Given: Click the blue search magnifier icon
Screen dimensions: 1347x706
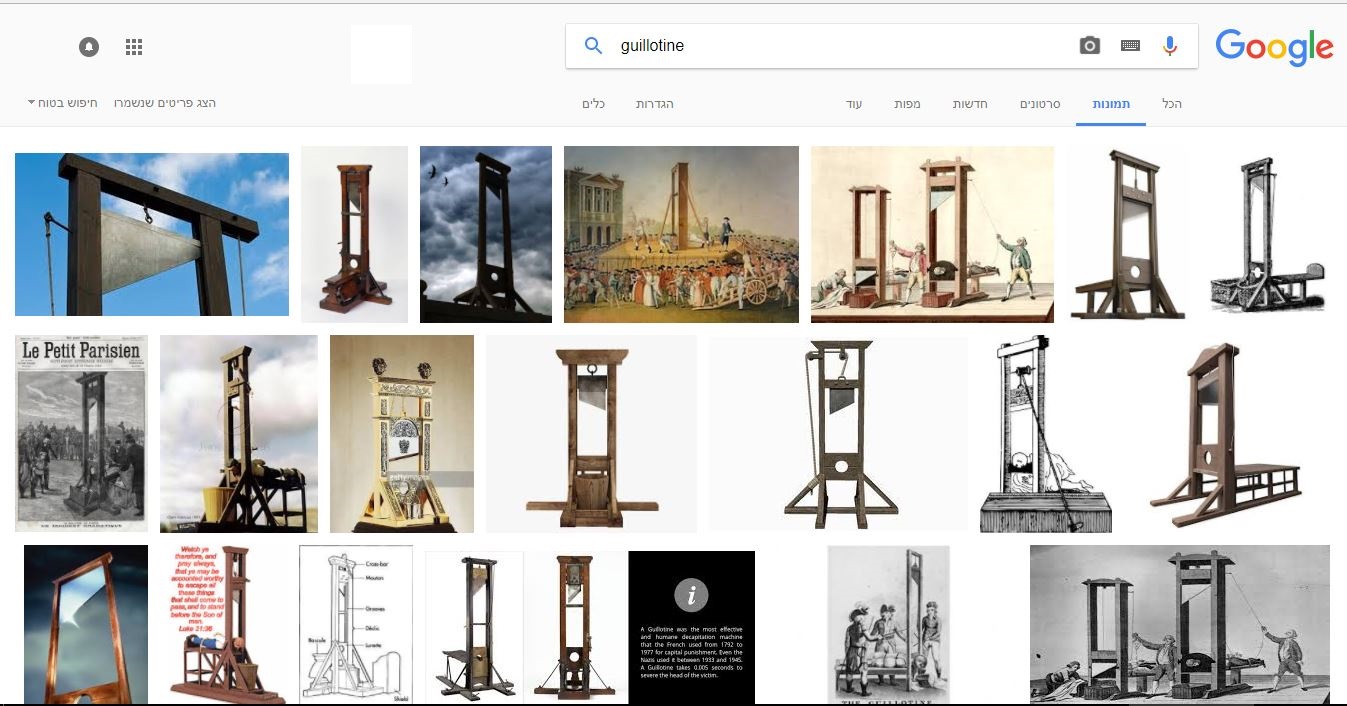Looking at the screenshot, I should [593, 45].
